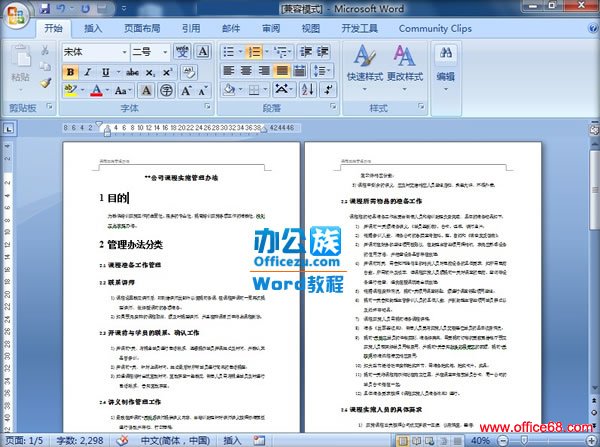Open the 审阅 ribbon tab
Image resolution: width=600 pixels, height=447 pixels.
pos(271,28)
